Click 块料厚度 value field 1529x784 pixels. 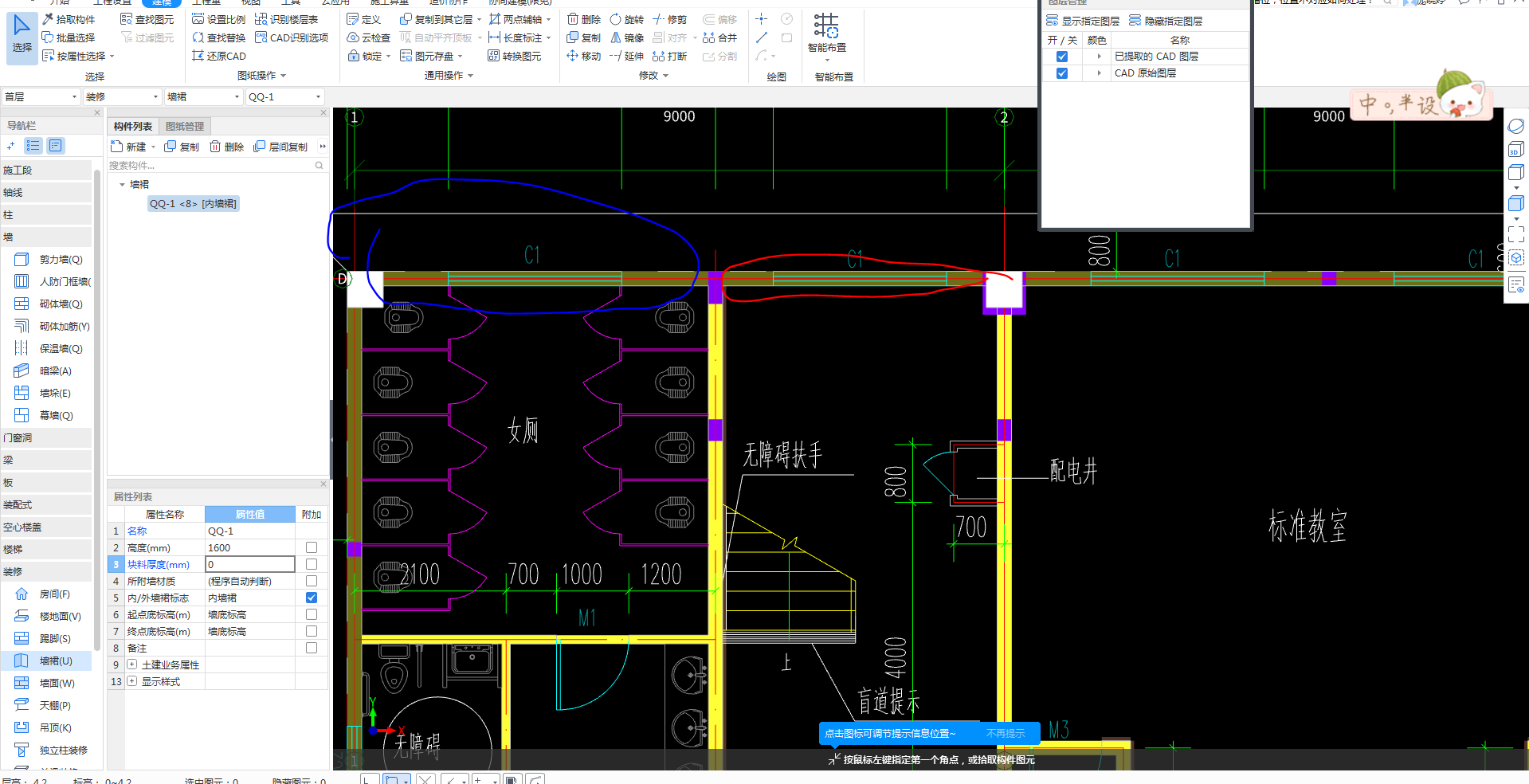pyautogui.click(x=250, y=564)
